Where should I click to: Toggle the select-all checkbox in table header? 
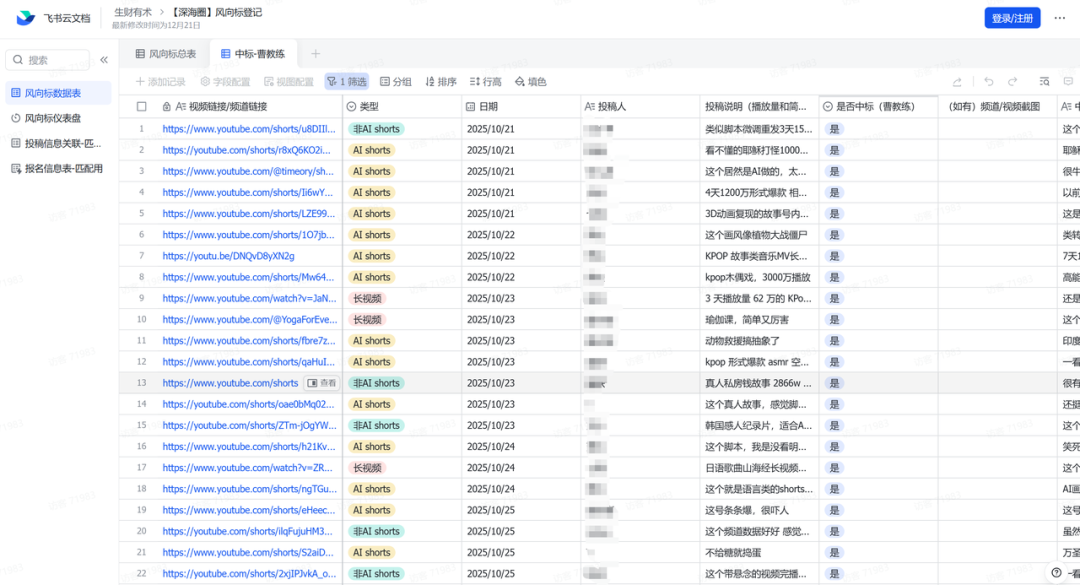coord(141,107)
